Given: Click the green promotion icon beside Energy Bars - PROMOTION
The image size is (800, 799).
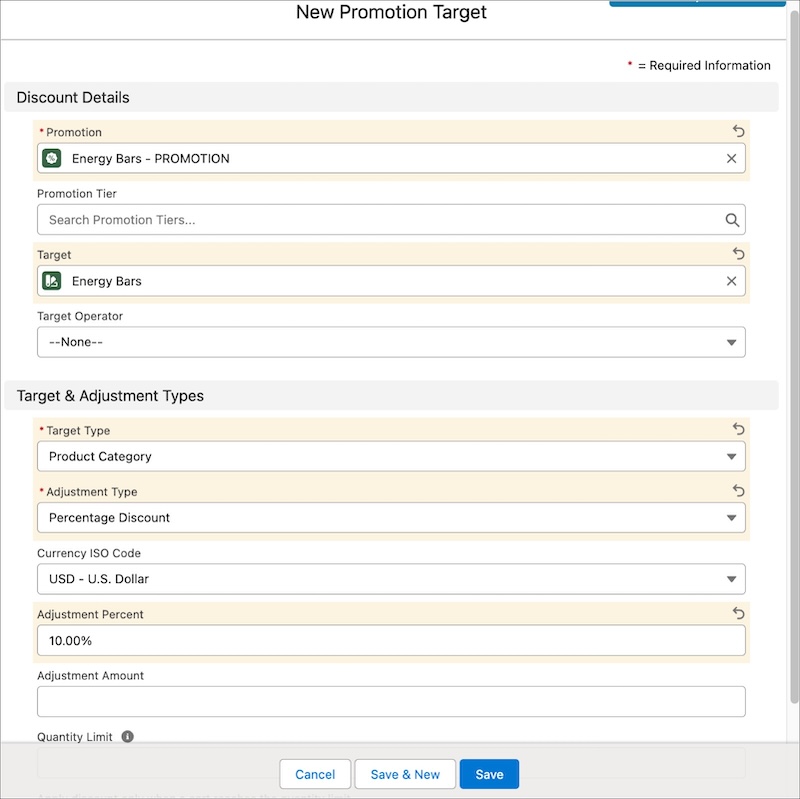Looking at the screenshot, I should (x=52, y=158).
